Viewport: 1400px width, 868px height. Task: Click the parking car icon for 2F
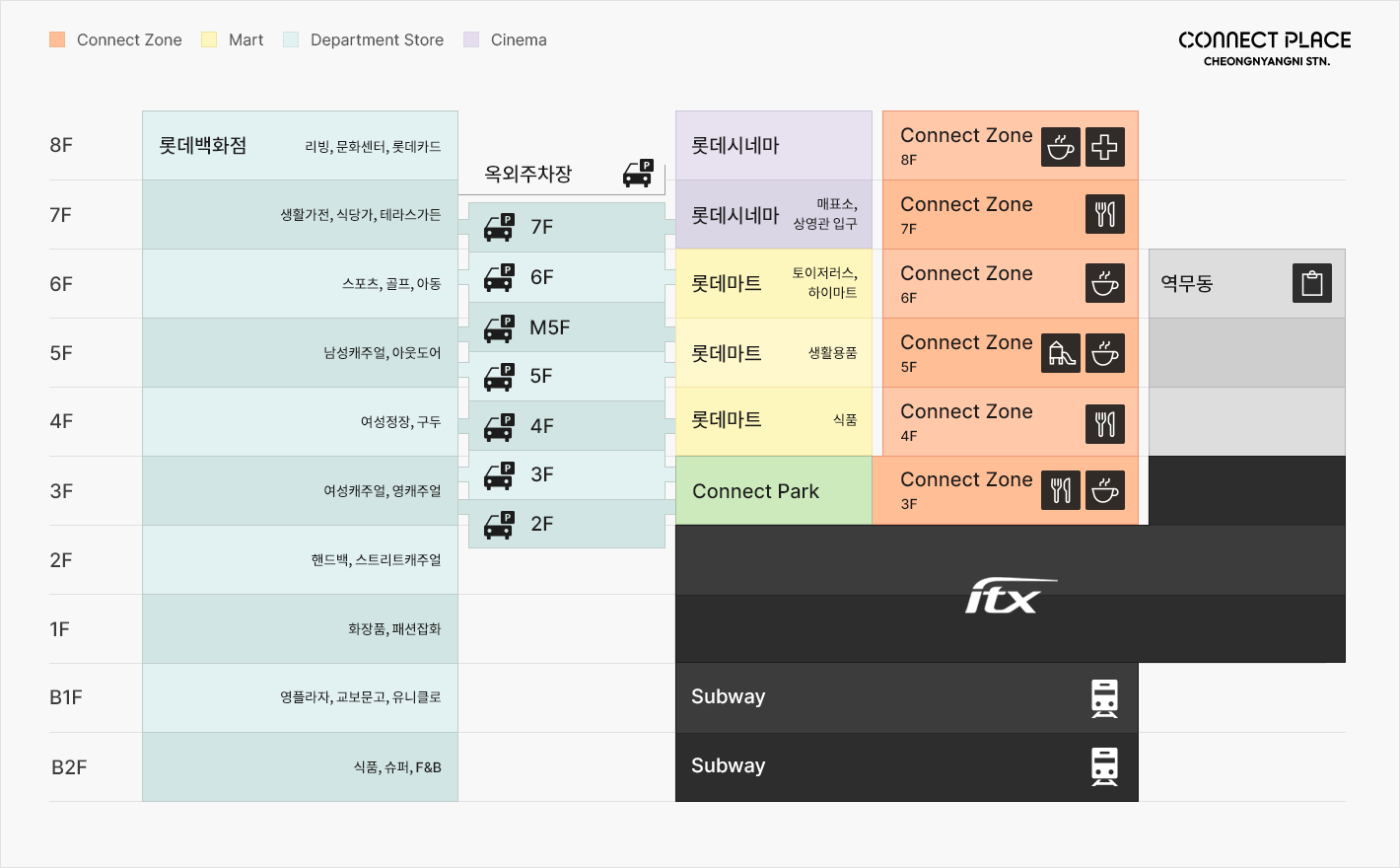point(500,525)
